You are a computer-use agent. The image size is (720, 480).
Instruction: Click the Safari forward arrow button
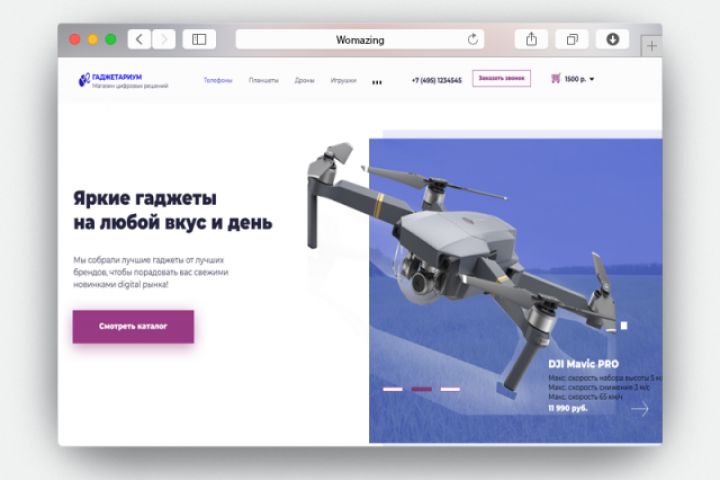pos(164,40)
